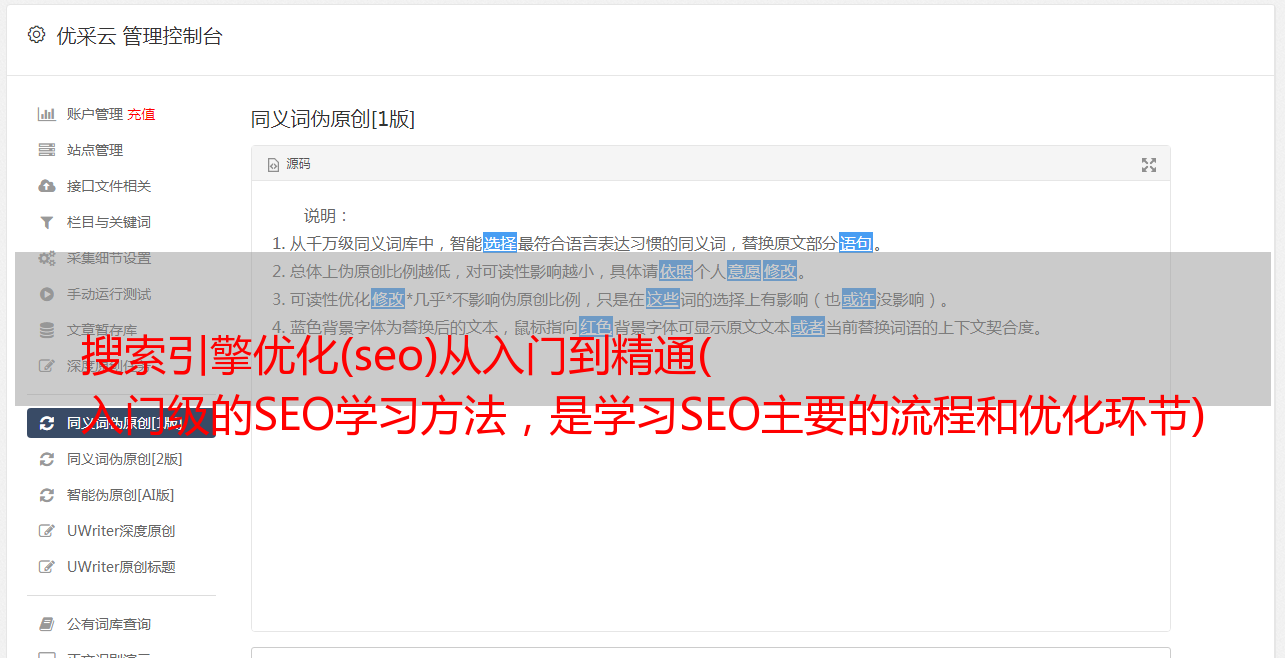This screenshot has height=658, width=1285.
Task: Toggle the 源码 source code button
Action: pos(289,164)
